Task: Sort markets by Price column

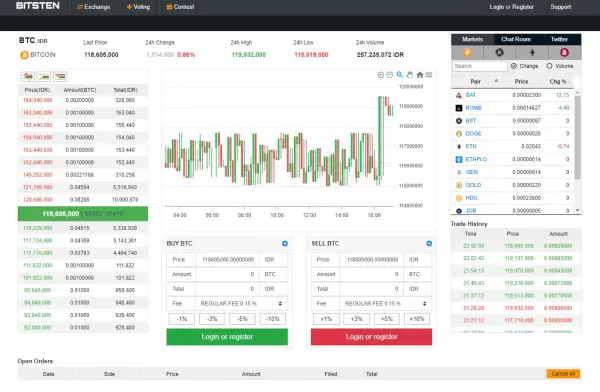Action: click(521, 81)
